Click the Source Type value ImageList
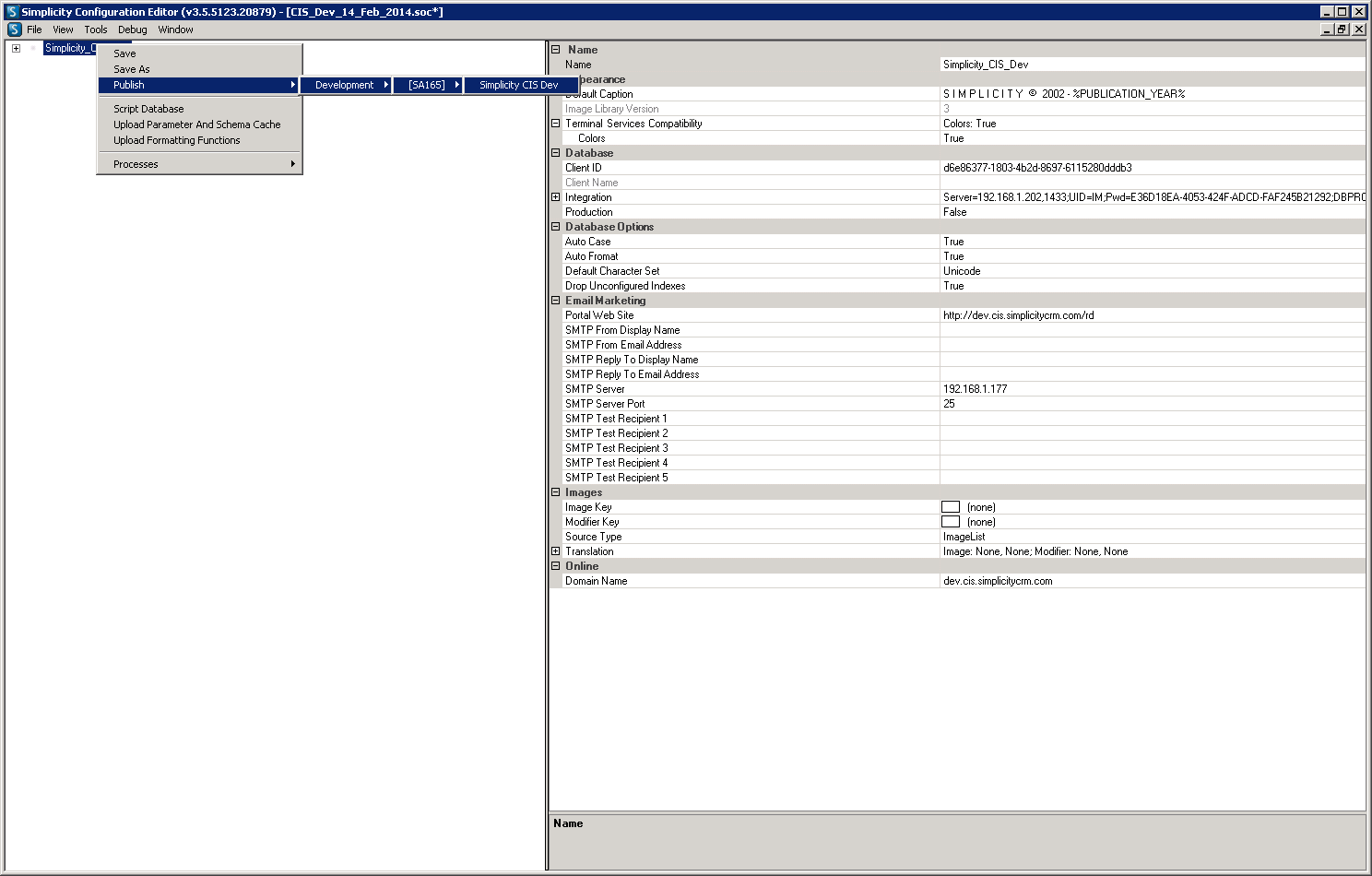This screenshot has height=876, width=1372. pos(1153,537)
